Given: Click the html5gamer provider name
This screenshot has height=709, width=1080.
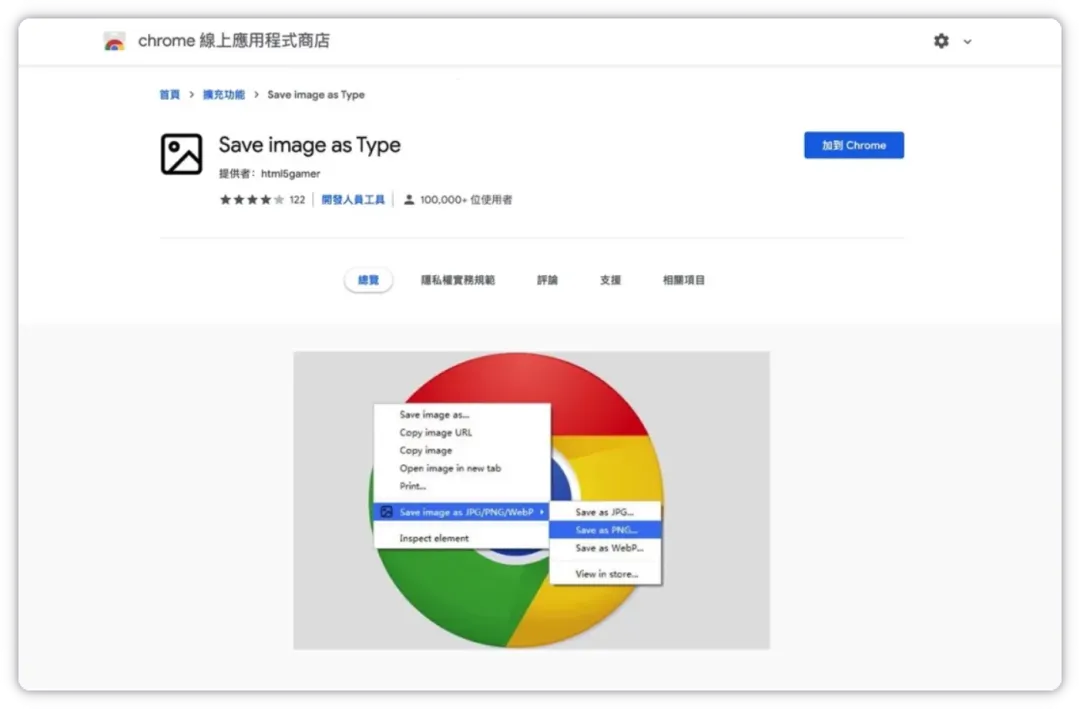Looking at the screenshot, I should click(x=291, y=174).
